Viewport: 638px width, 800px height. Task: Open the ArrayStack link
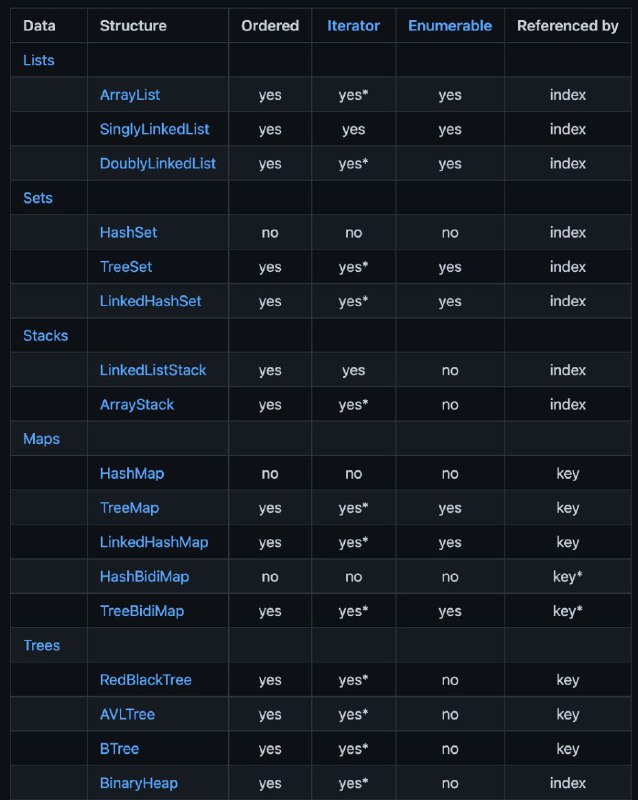(137, 405)
